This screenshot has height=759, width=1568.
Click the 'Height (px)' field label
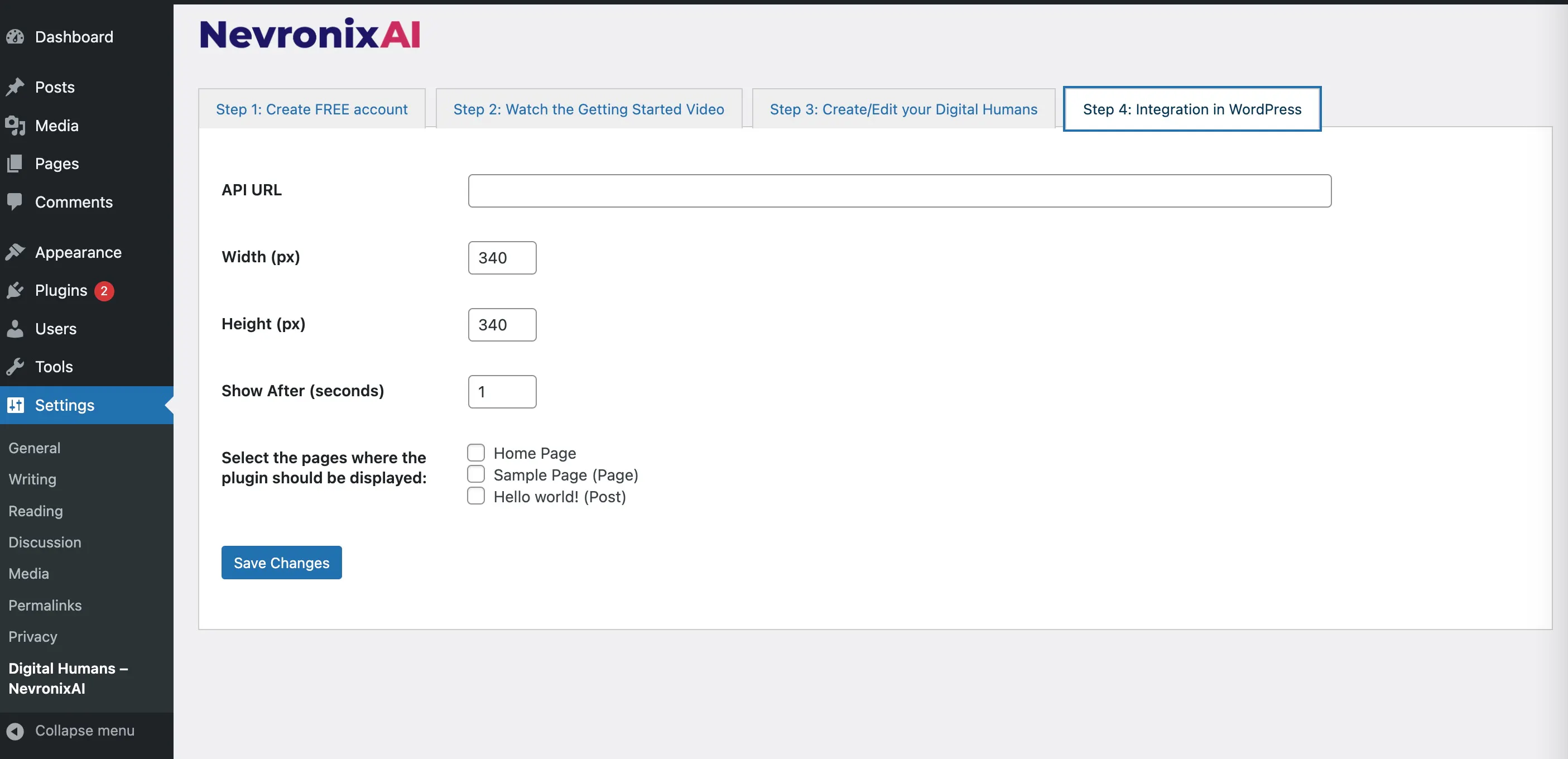(x=263, y=324)
